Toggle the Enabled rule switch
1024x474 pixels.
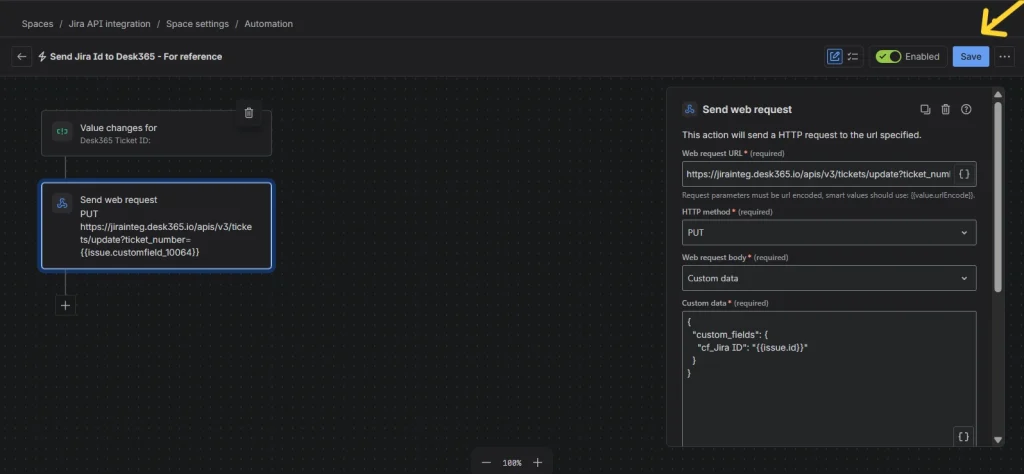pos(888,57)
